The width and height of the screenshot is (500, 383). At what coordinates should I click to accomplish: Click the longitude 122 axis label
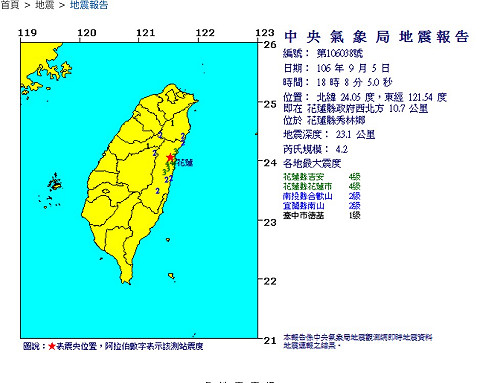[205, 33]
